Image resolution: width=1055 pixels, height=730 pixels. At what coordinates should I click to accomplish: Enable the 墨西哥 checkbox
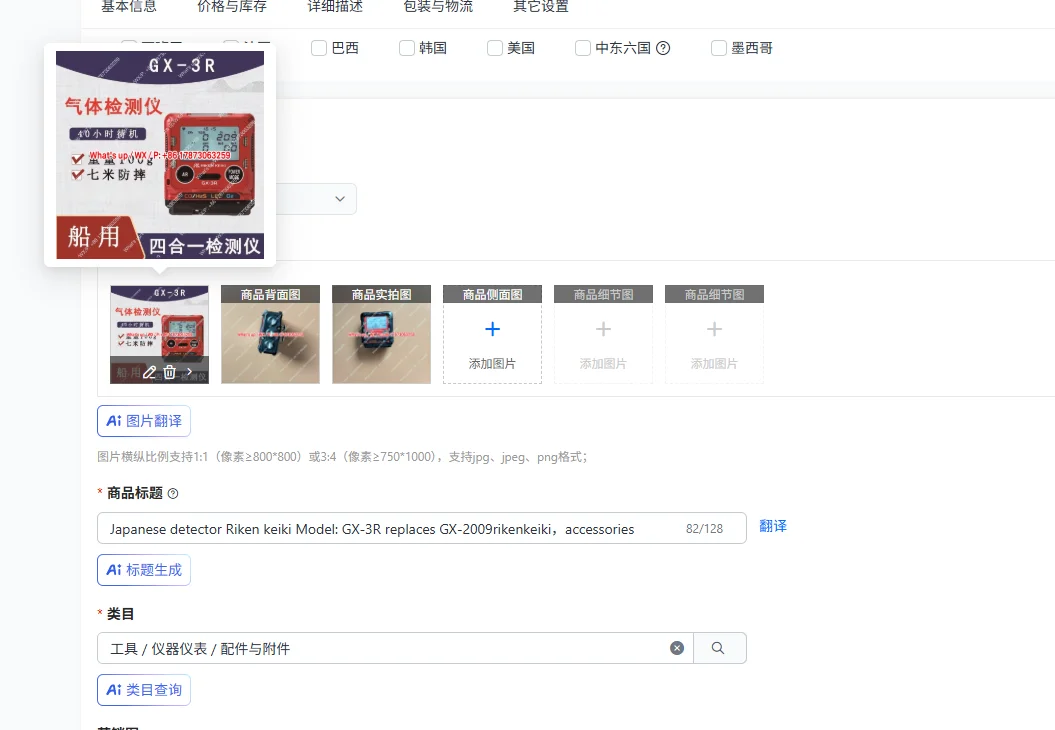719,48
